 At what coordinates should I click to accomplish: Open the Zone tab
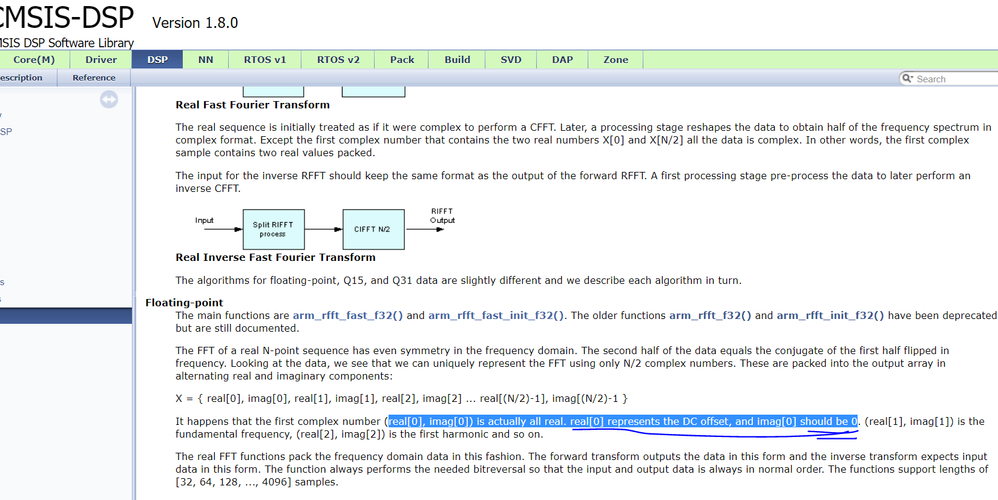(615, 60)
